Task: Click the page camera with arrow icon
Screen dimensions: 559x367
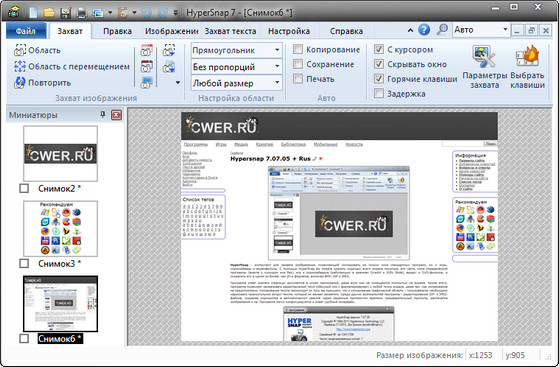Action: pyautogui.click(x=169, y=66)
